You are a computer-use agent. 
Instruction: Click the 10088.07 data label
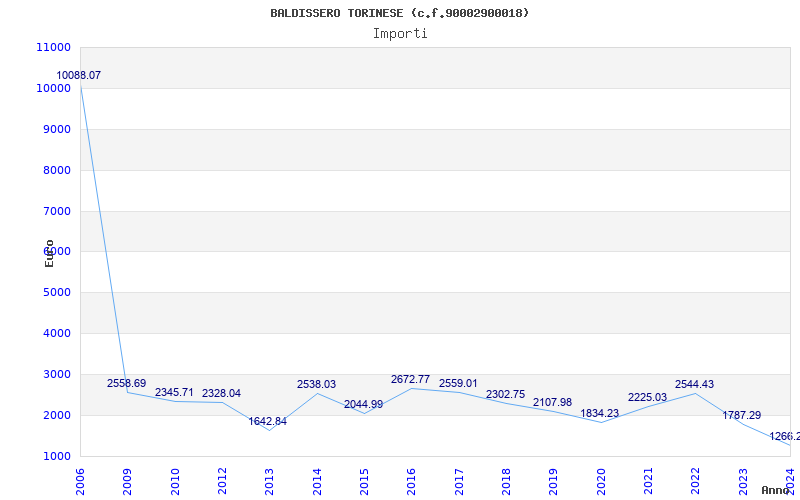coord(79,76)
